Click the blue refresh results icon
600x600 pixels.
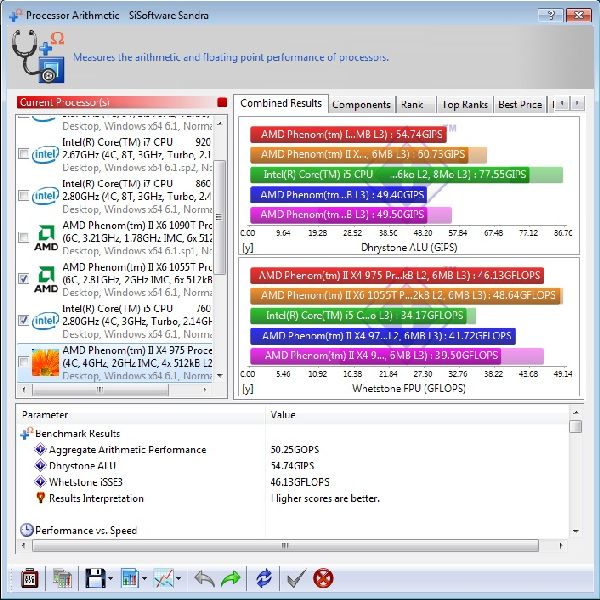click(263, 578)
